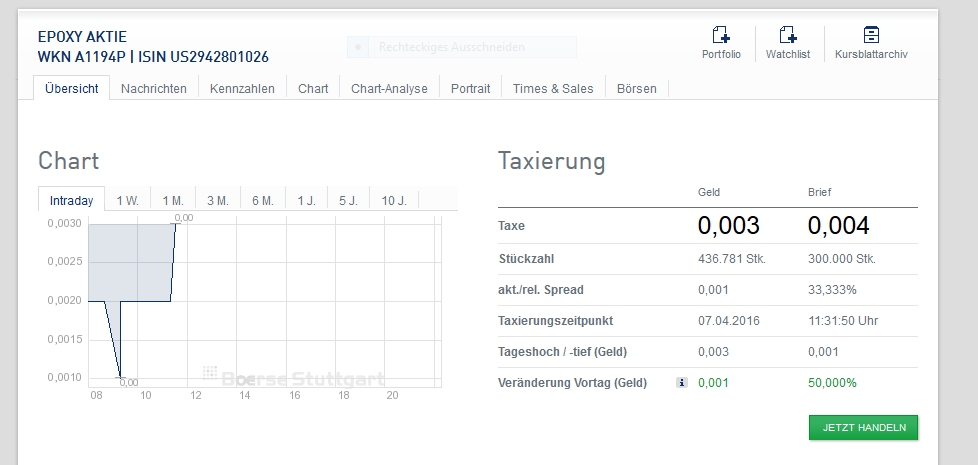Add stock to Portfolio icon

[x=721, y=35]
